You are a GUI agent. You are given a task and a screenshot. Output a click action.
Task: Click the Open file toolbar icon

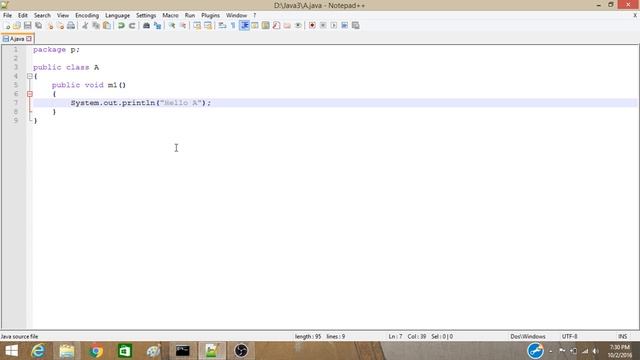click(17, 26)
